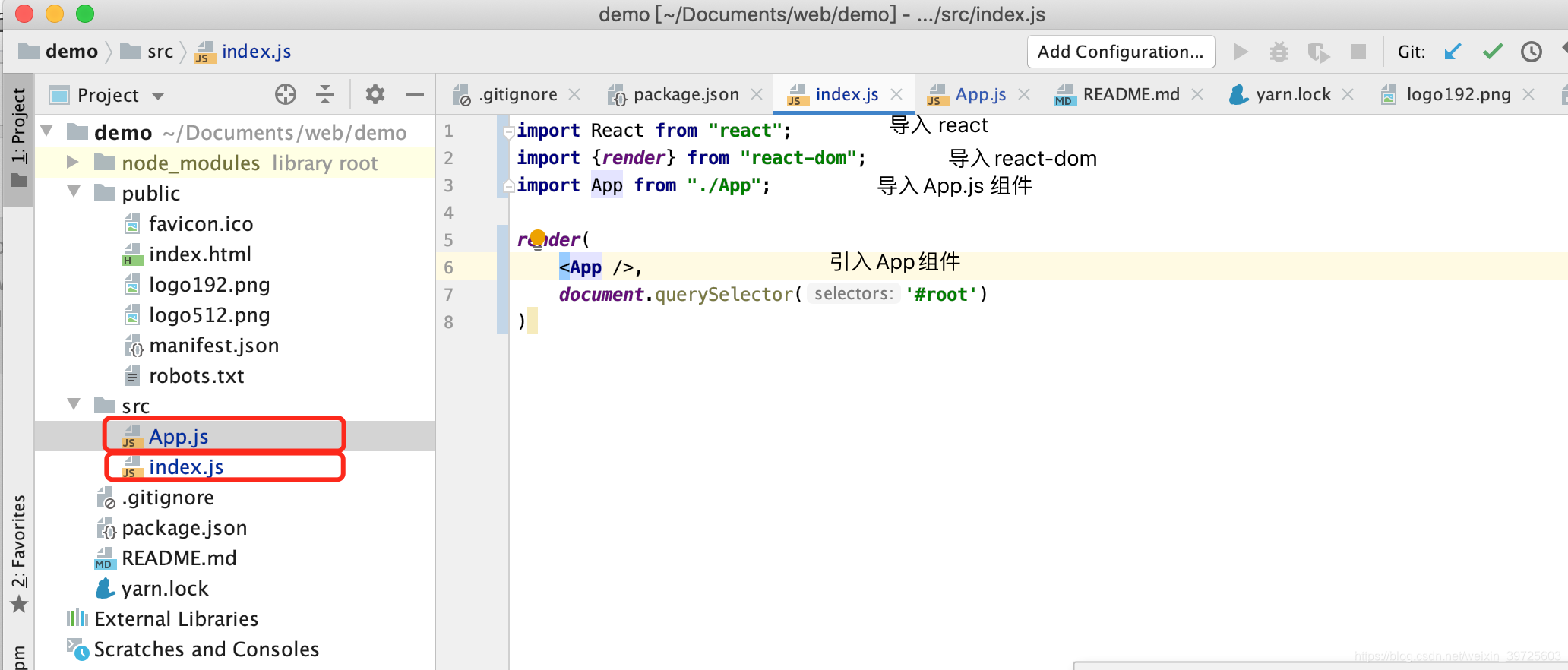Click the Stop square icon

1358,52
